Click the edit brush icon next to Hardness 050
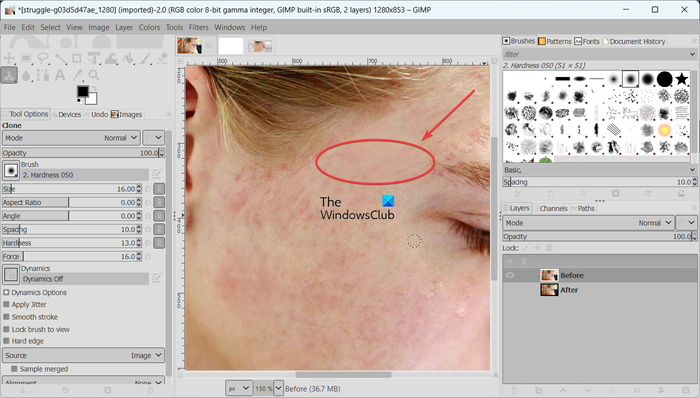 (157, 174)
